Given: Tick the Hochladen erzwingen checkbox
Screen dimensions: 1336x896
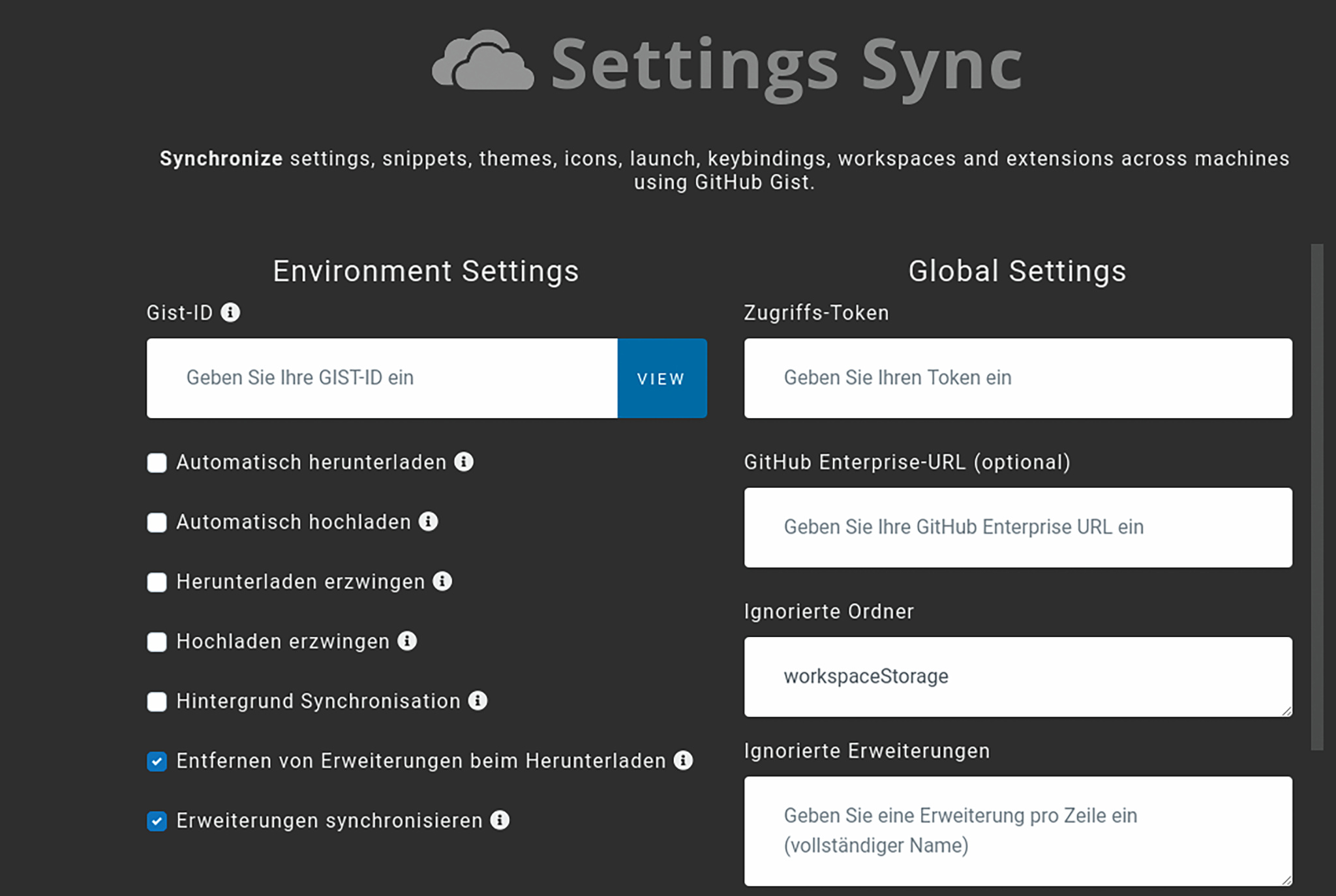Looking at the screenshot, I should (x=157, y=642).
